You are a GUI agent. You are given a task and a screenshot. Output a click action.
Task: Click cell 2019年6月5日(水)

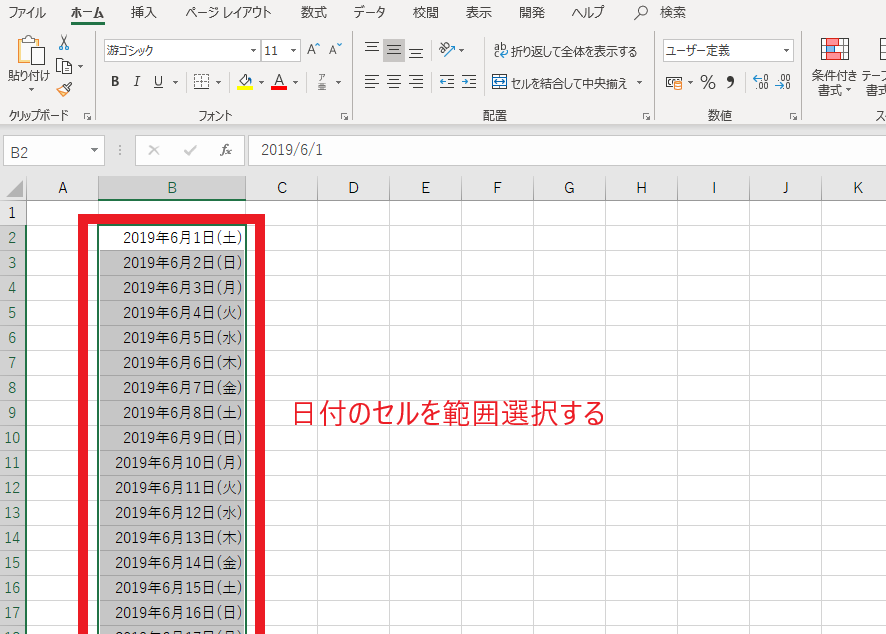[172, 338]
